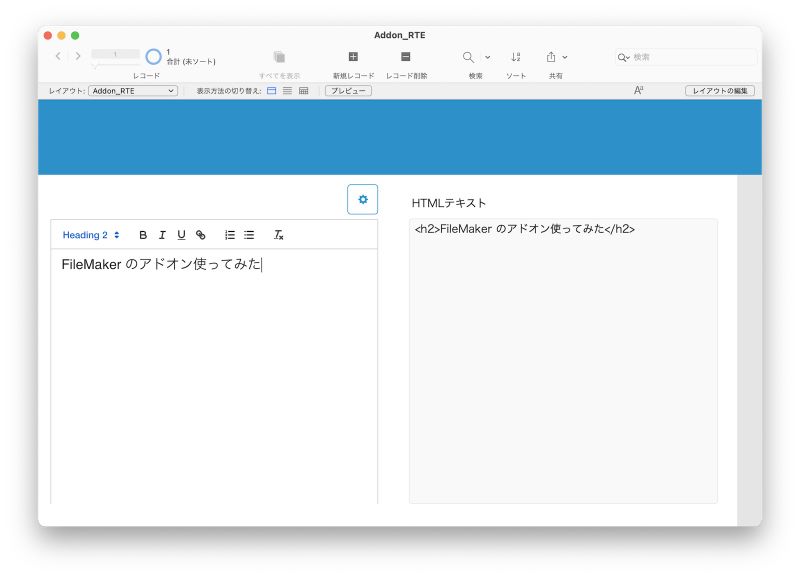The height and width of the screenshot is (577, 800).
Task: Open the quick search magnifier menu
Action: click(x=623, y=57)
